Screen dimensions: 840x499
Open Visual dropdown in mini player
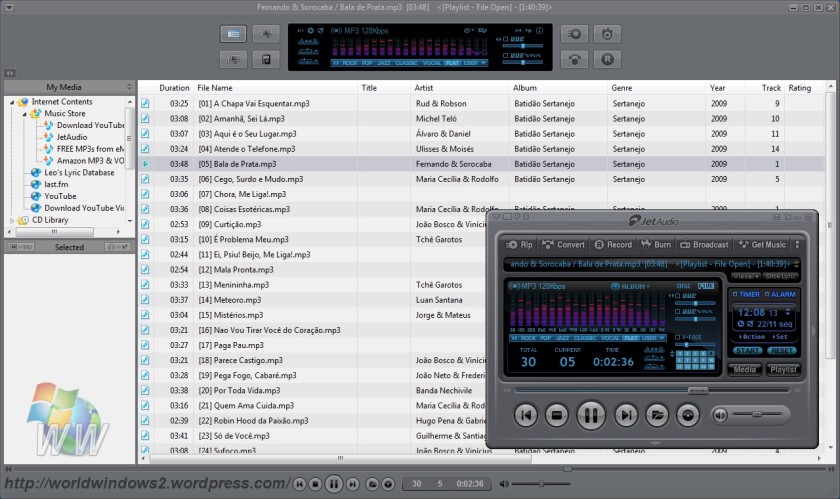[745, 277]
